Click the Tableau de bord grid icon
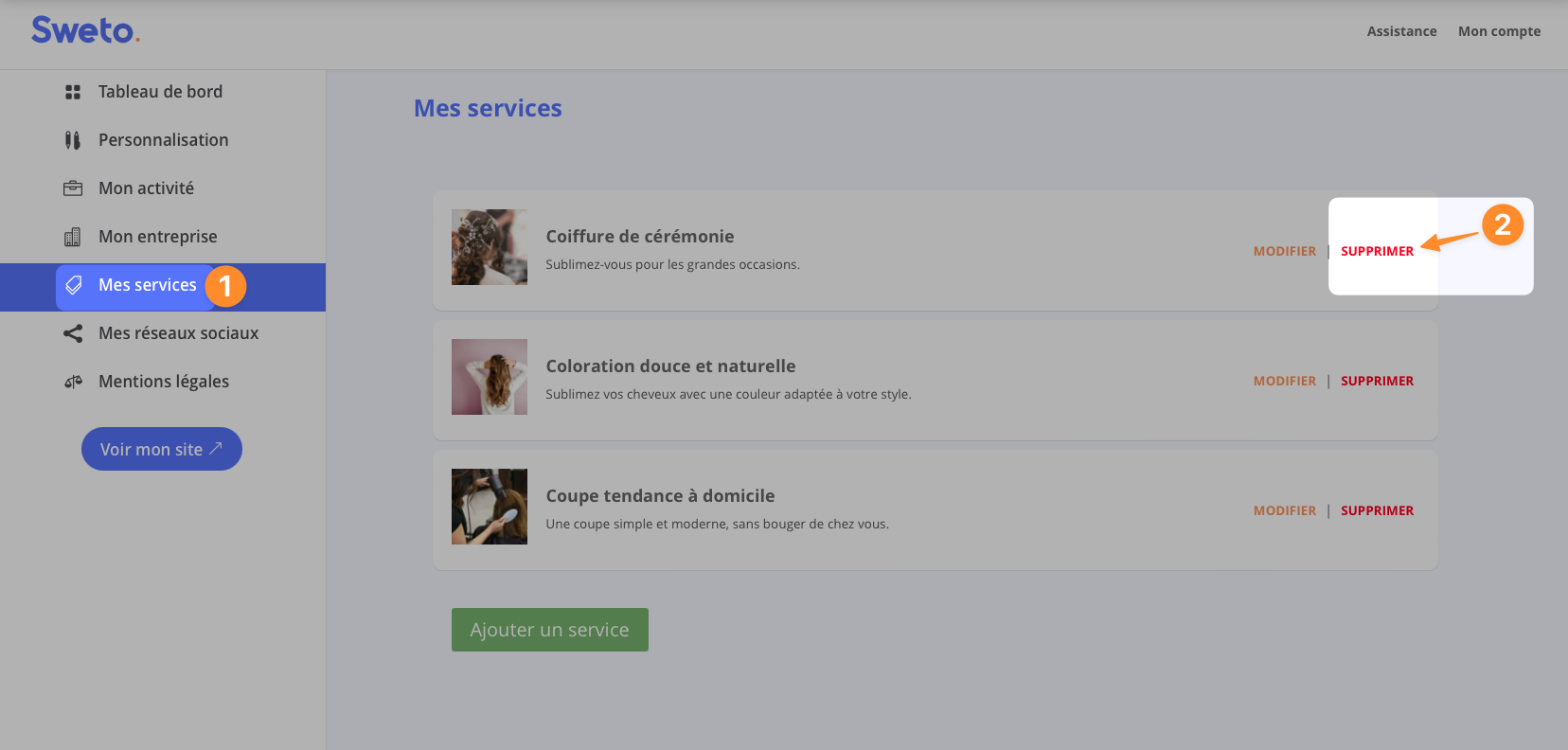This screenshot has height=750, width=1568. click(73, 92)
